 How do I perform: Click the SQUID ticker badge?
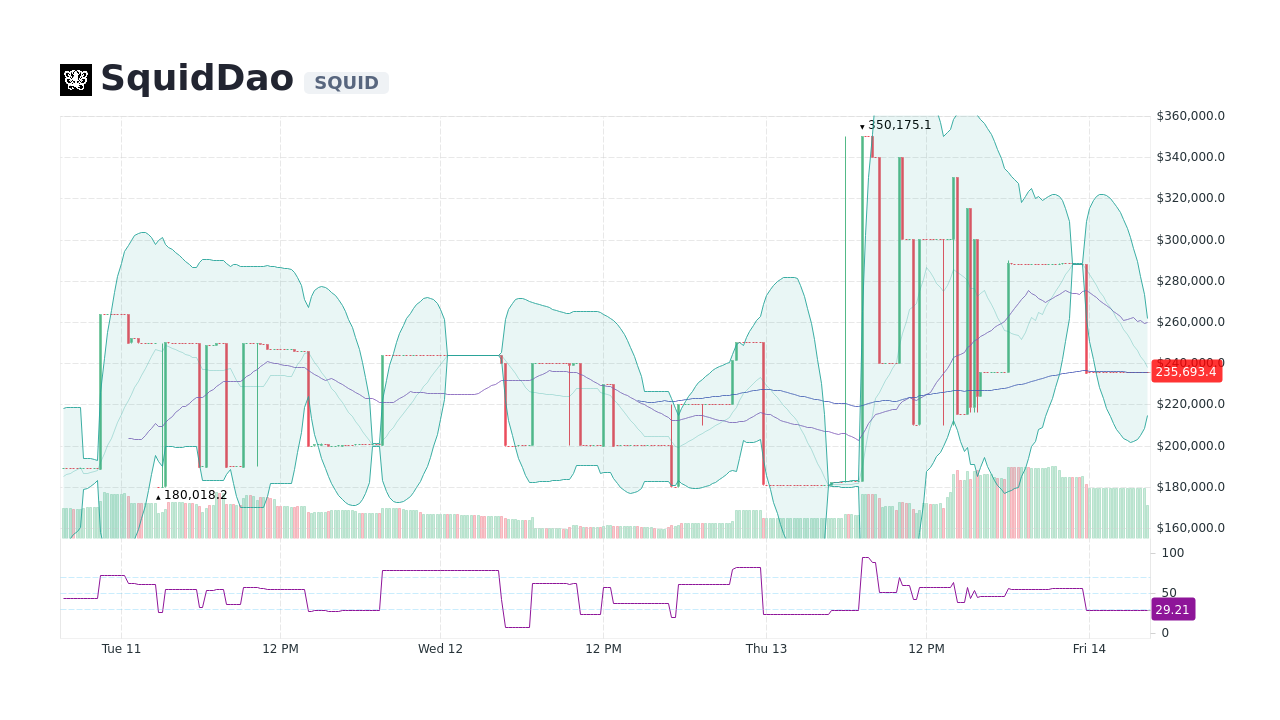pos(345,83)
